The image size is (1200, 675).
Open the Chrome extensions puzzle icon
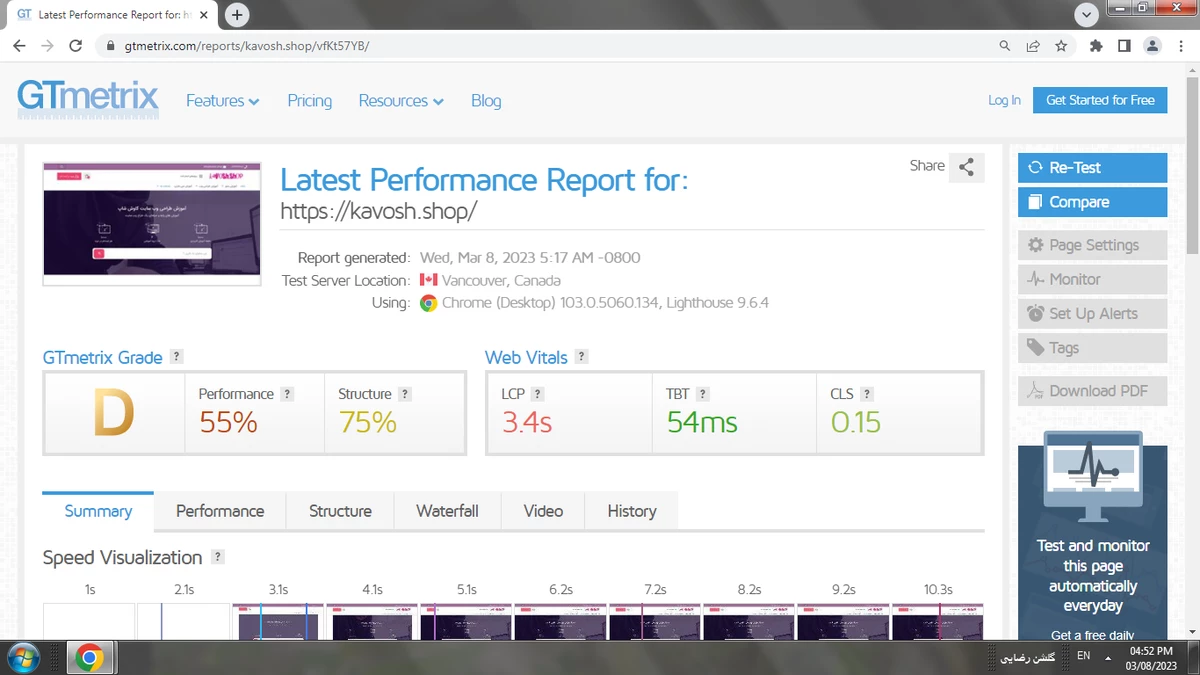[x=1096, y=46]
